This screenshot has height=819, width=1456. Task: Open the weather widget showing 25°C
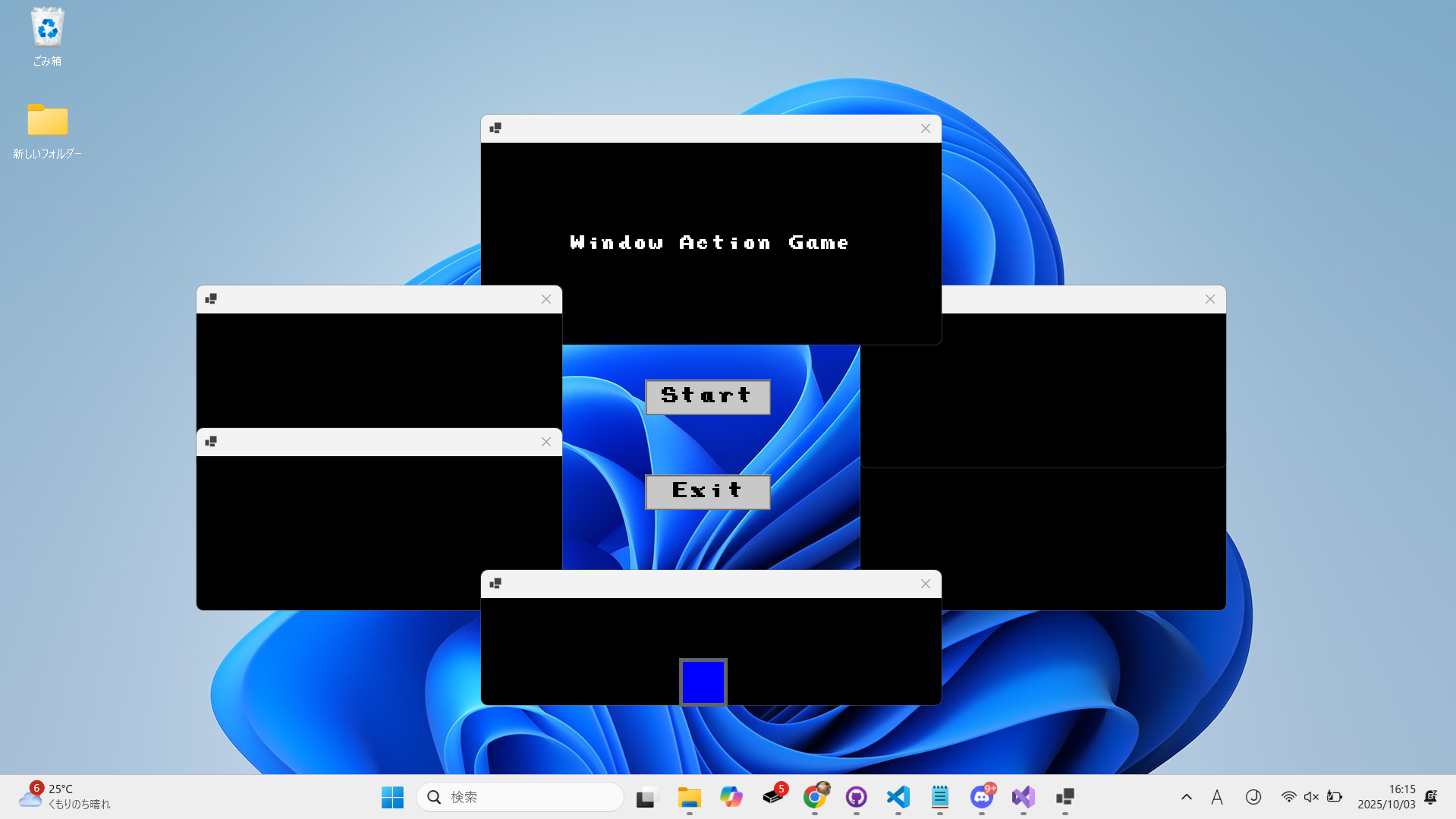click(64, 797)
